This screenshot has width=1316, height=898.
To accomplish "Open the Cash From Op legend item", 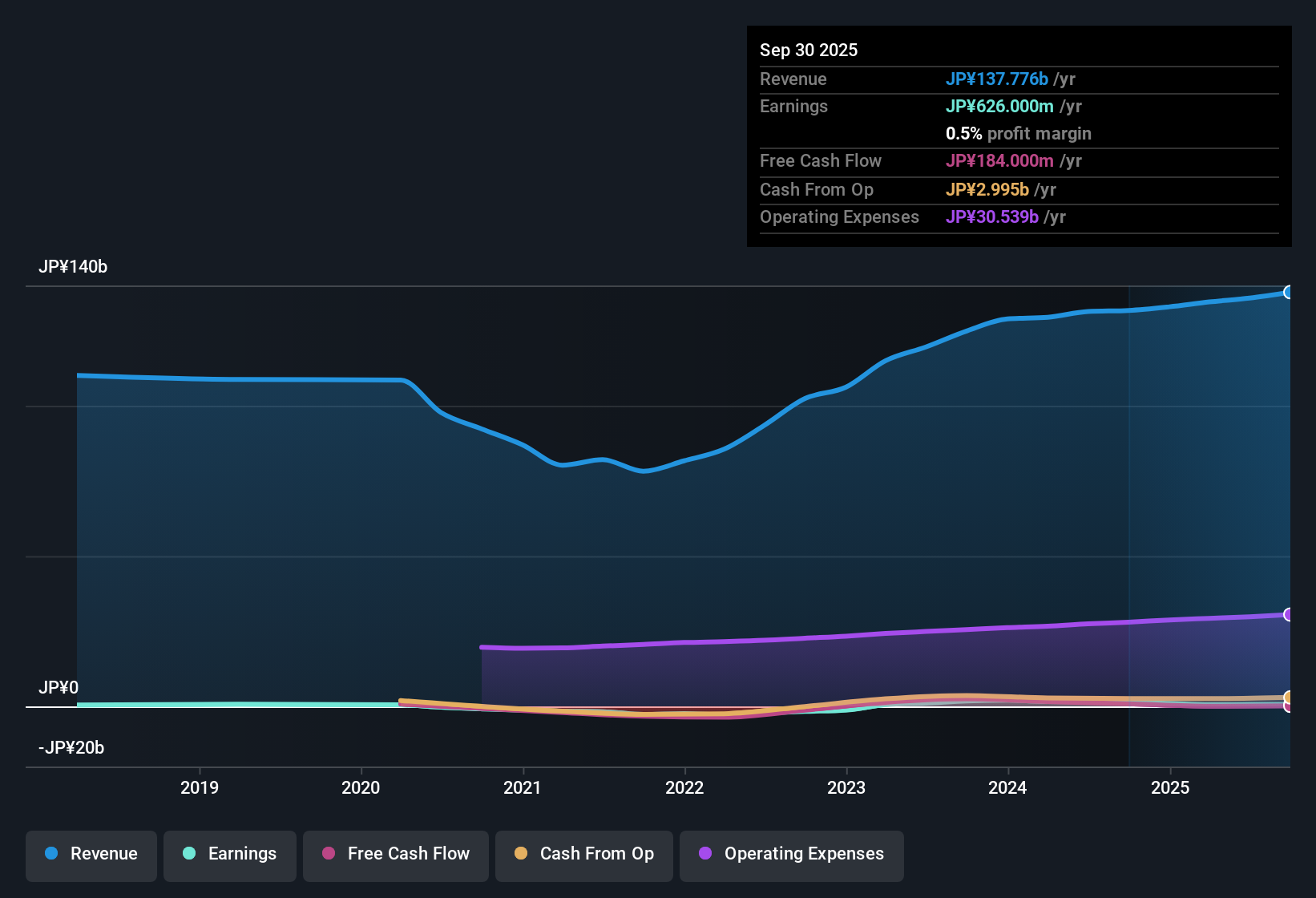I will (x=583, y=854).
